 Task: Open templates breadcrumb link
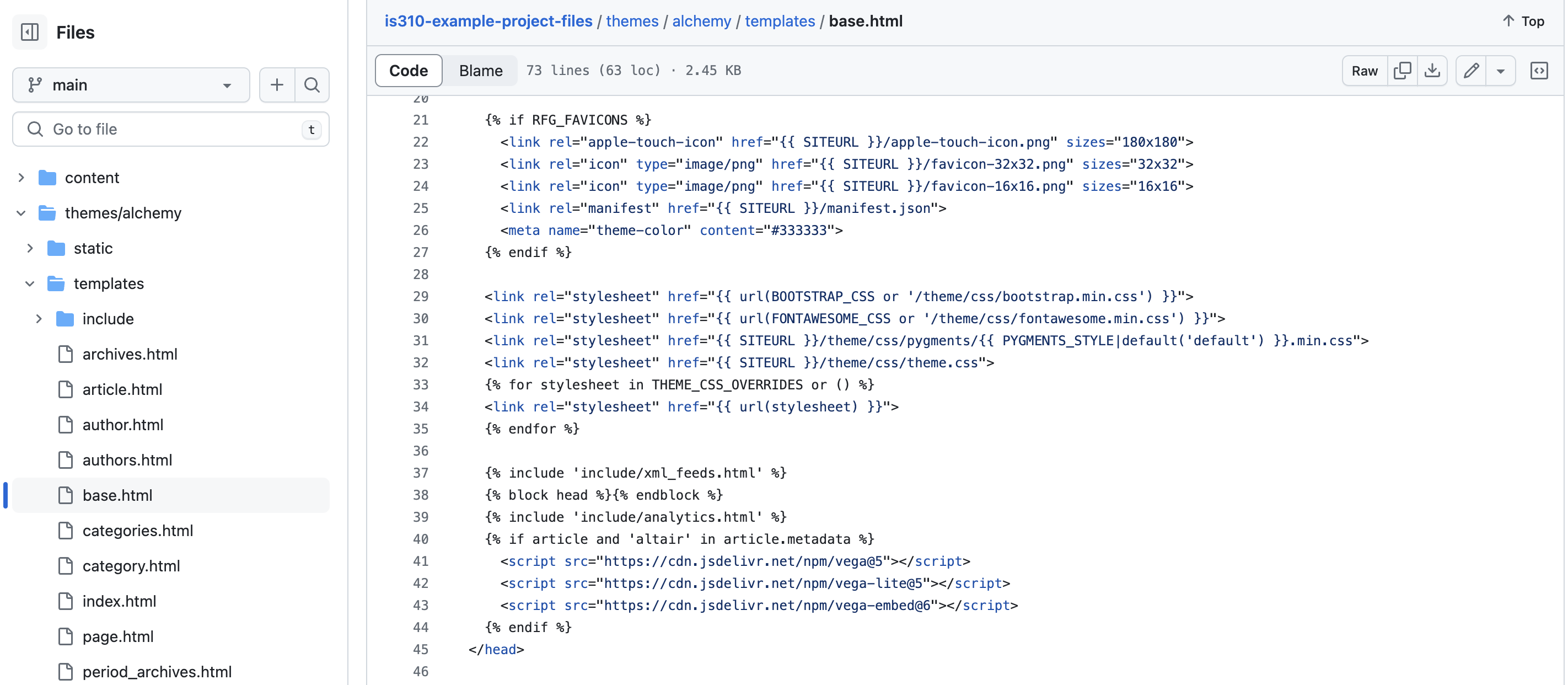pyautogui.click(x=780, y=22)
